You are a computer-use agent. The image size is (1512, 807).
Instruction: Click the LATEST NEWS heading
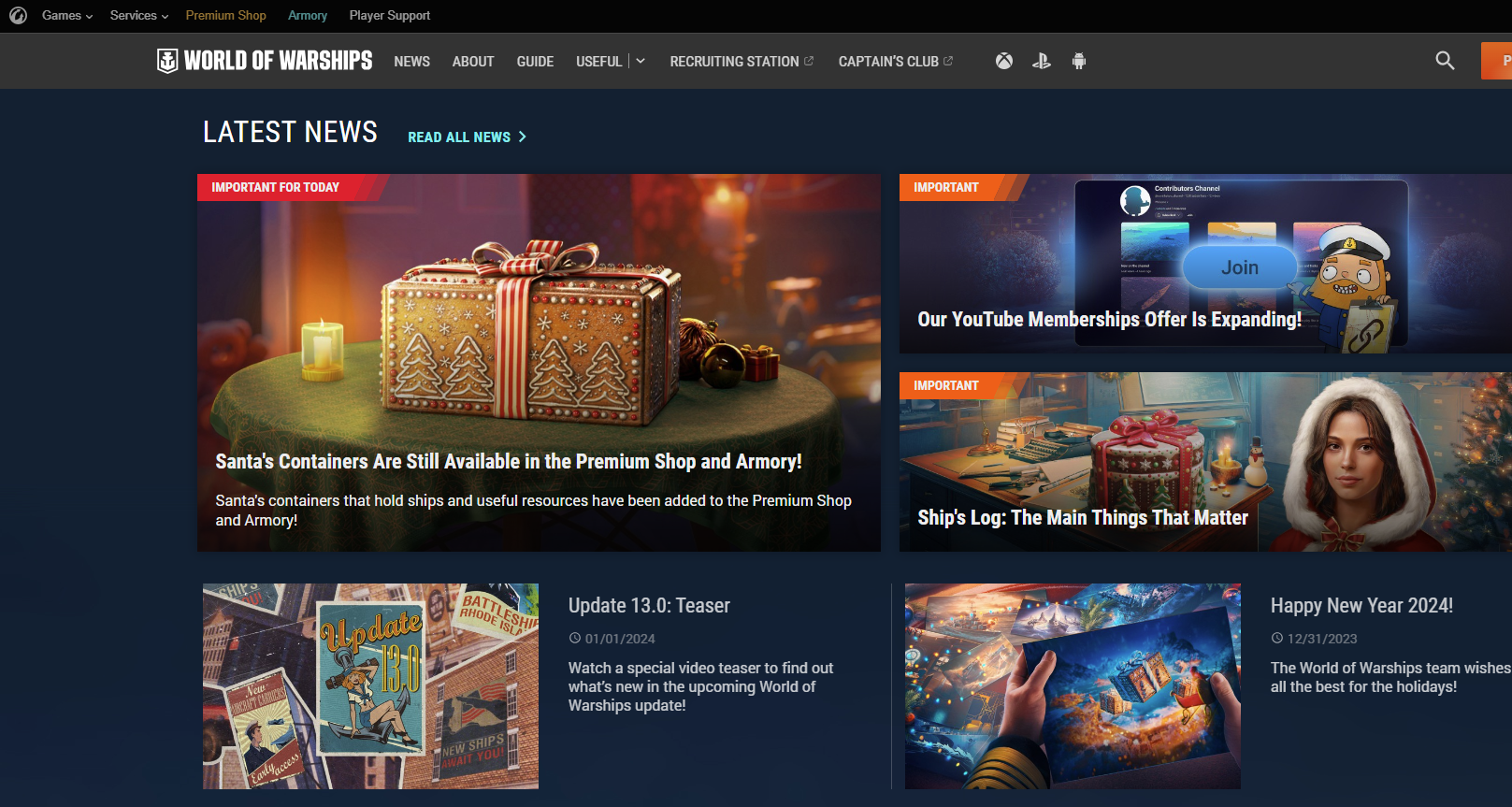click(x=290, y=132)
